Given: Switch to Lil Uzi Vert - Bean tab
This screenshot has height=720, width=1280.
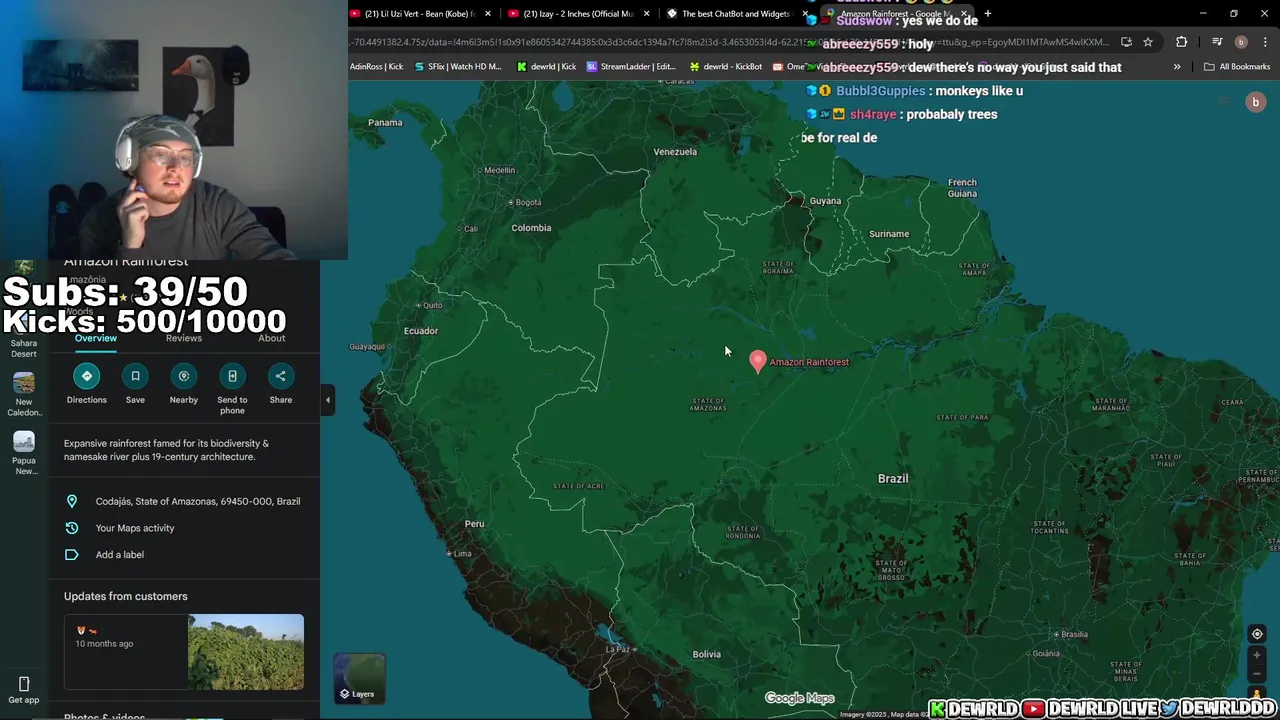Looking at the screenshot, I should 420,14.
